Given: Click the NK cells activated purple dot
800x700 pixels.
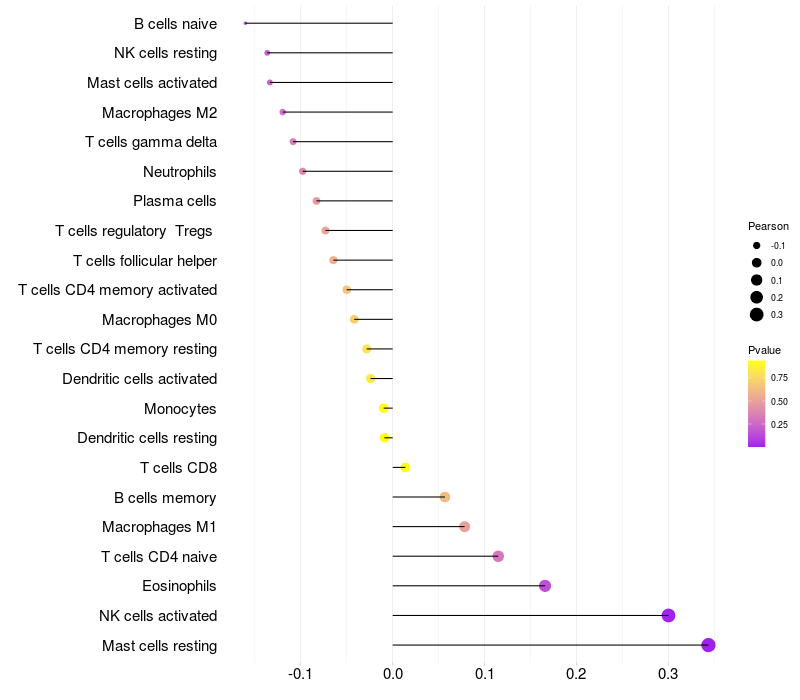Looking at the screenshot, I should (668, 615).
